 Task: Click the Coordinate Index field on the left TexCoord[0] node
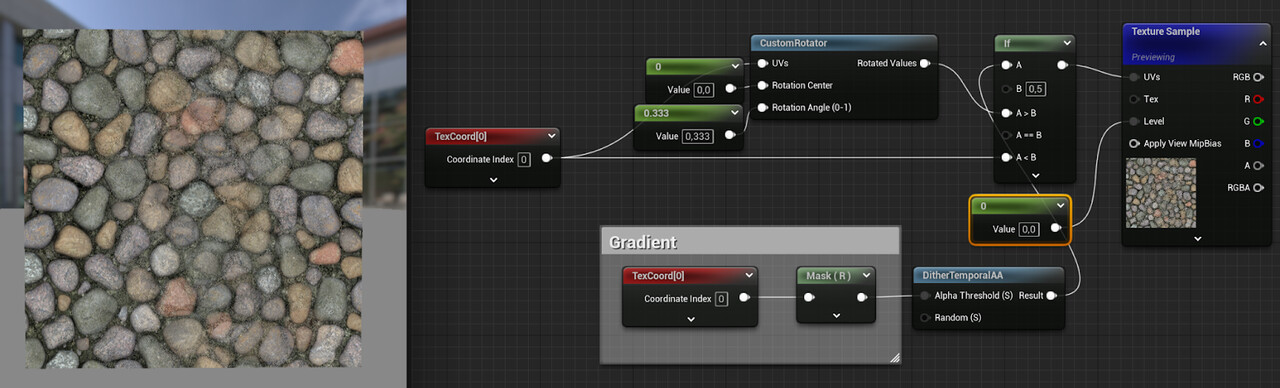point(524,159)
